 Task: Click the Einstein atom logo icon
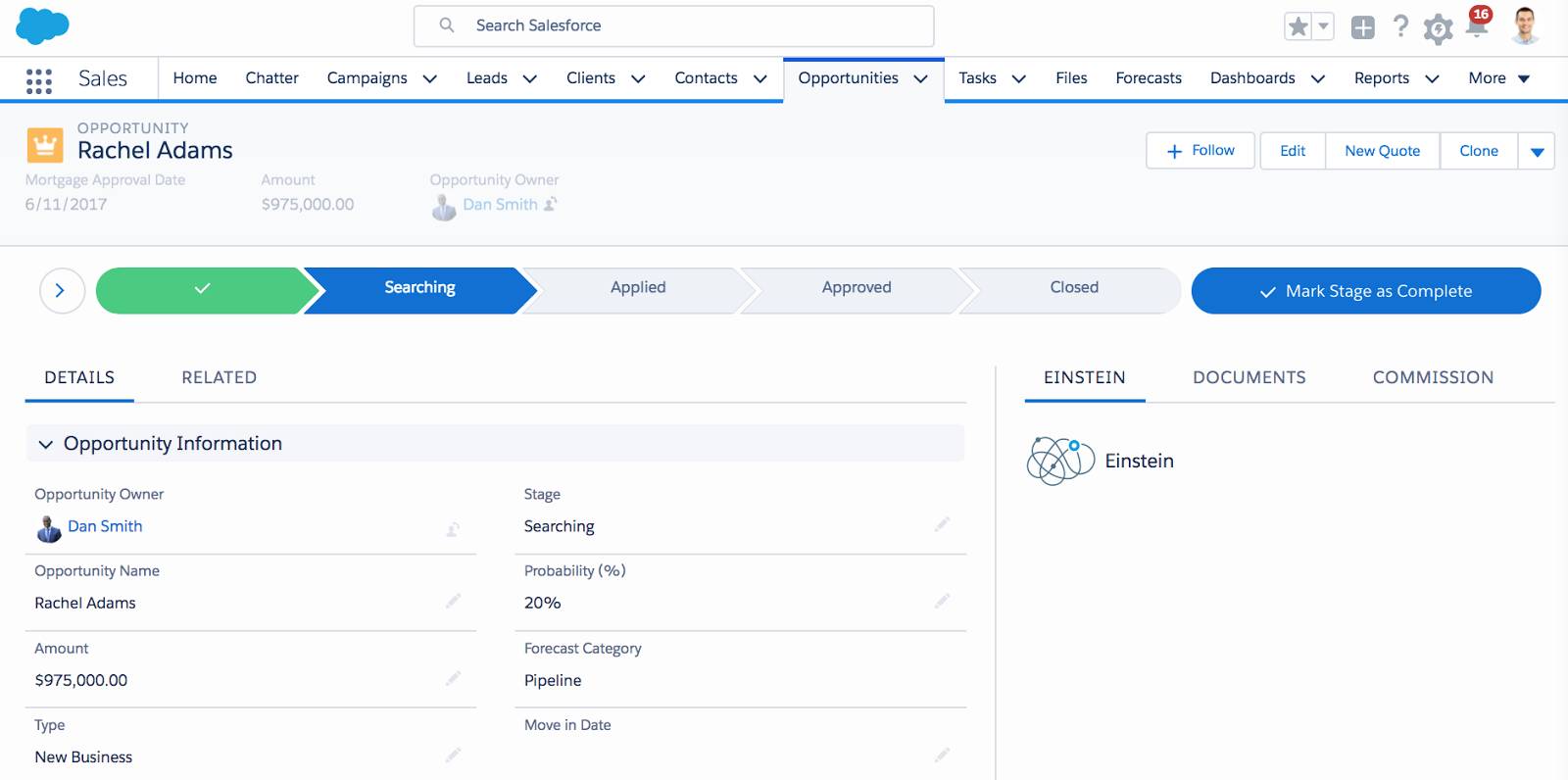point(1060,461)
